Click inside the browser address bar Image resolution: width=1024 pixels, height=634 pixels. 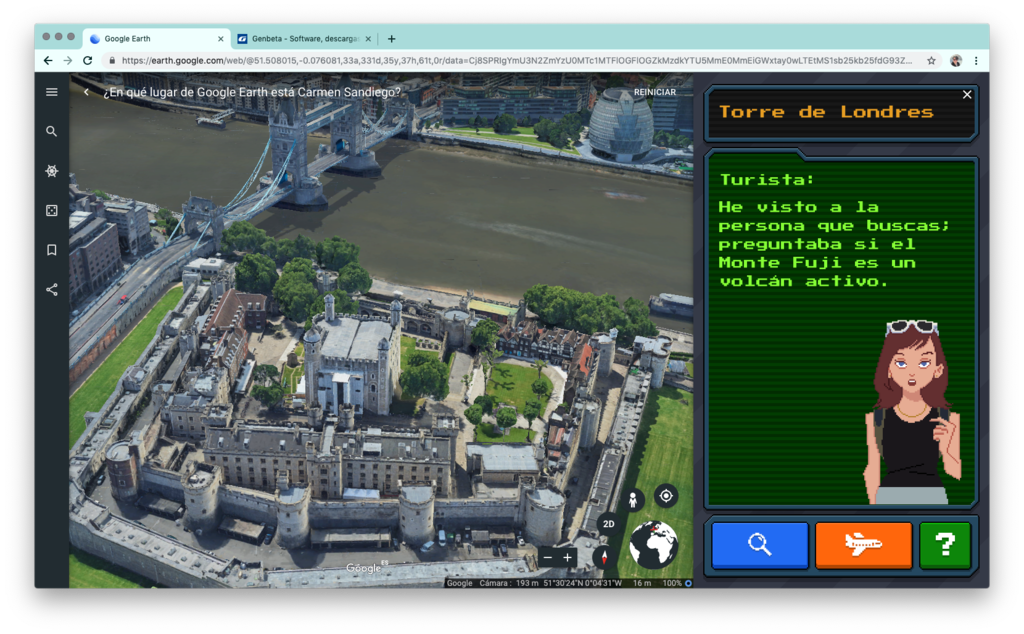coord(400,60)
